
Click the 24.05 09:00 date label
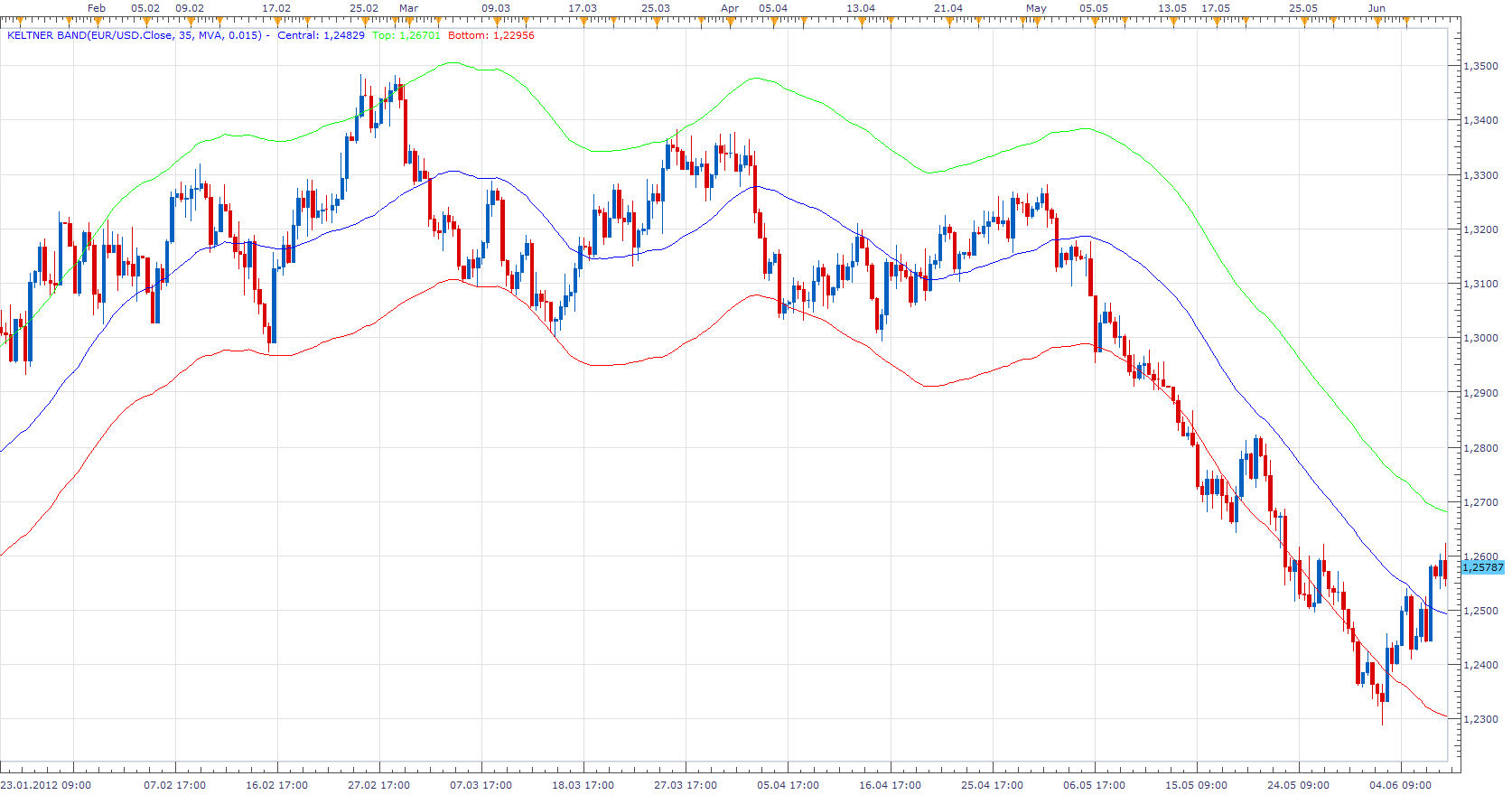tap(1299, 785)
